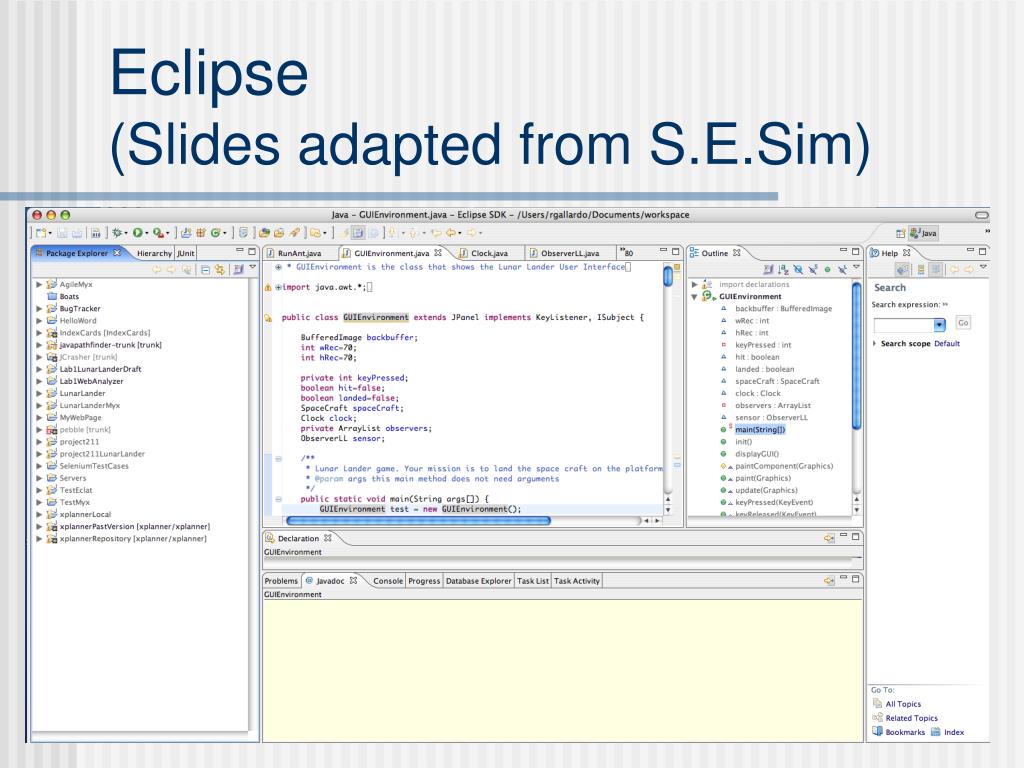The height and width of the screenshot is (768, 1024).
Task: Click the editor vertical scrollbar thumb
Action: tap(668, 276)
